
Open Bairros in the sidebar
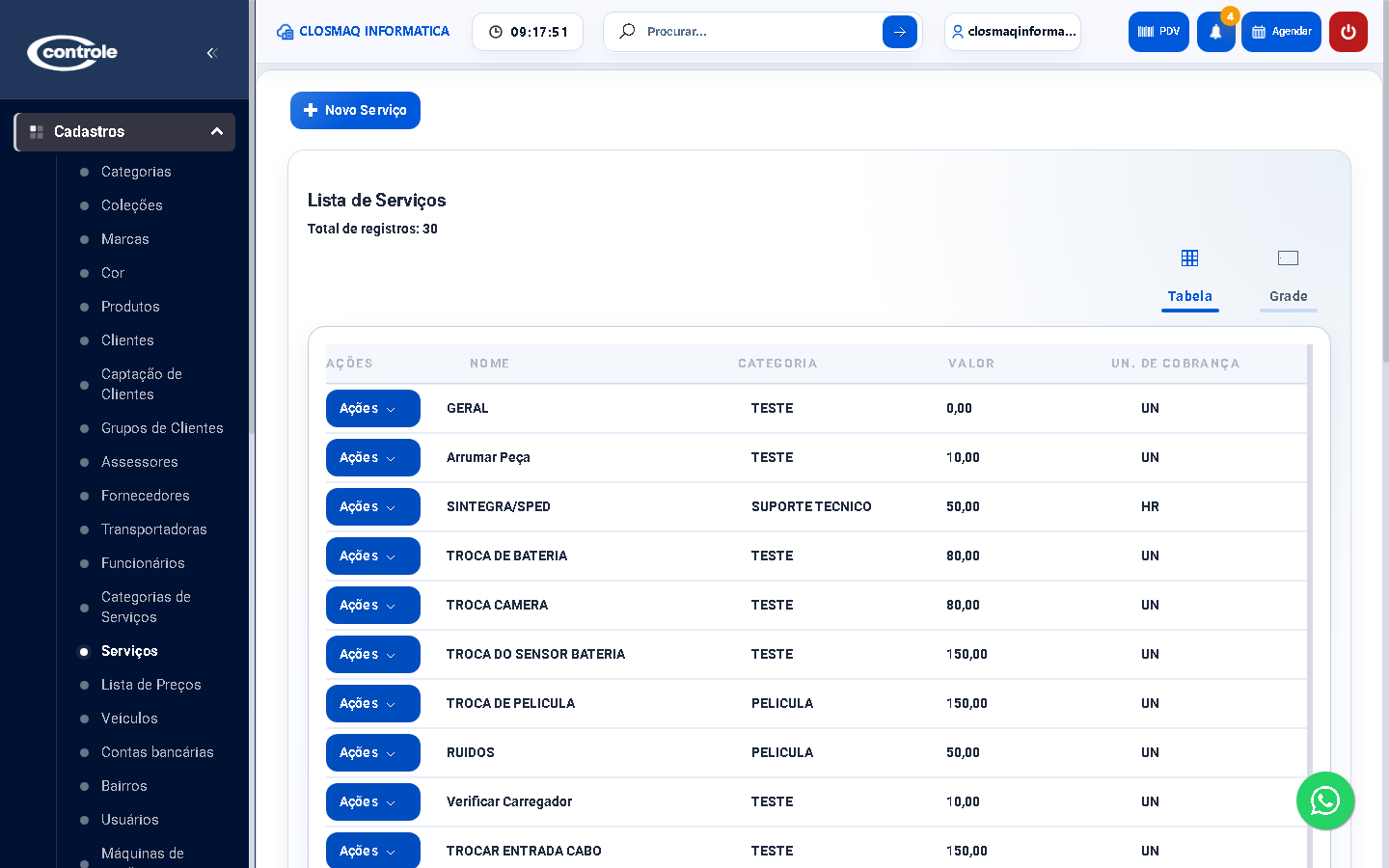124,786
